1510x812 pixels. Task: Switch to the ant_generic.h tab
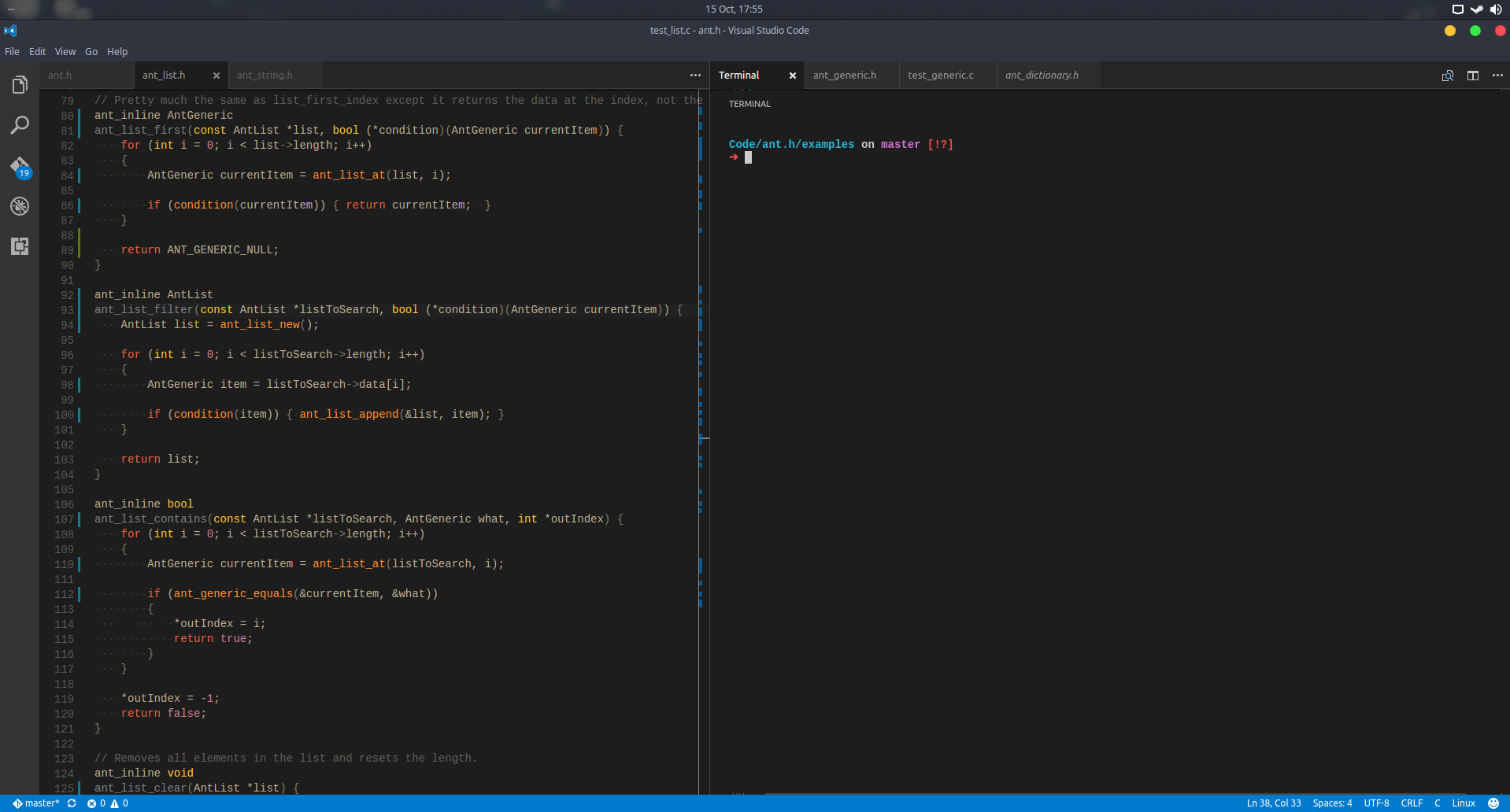[x=852, y=76]
